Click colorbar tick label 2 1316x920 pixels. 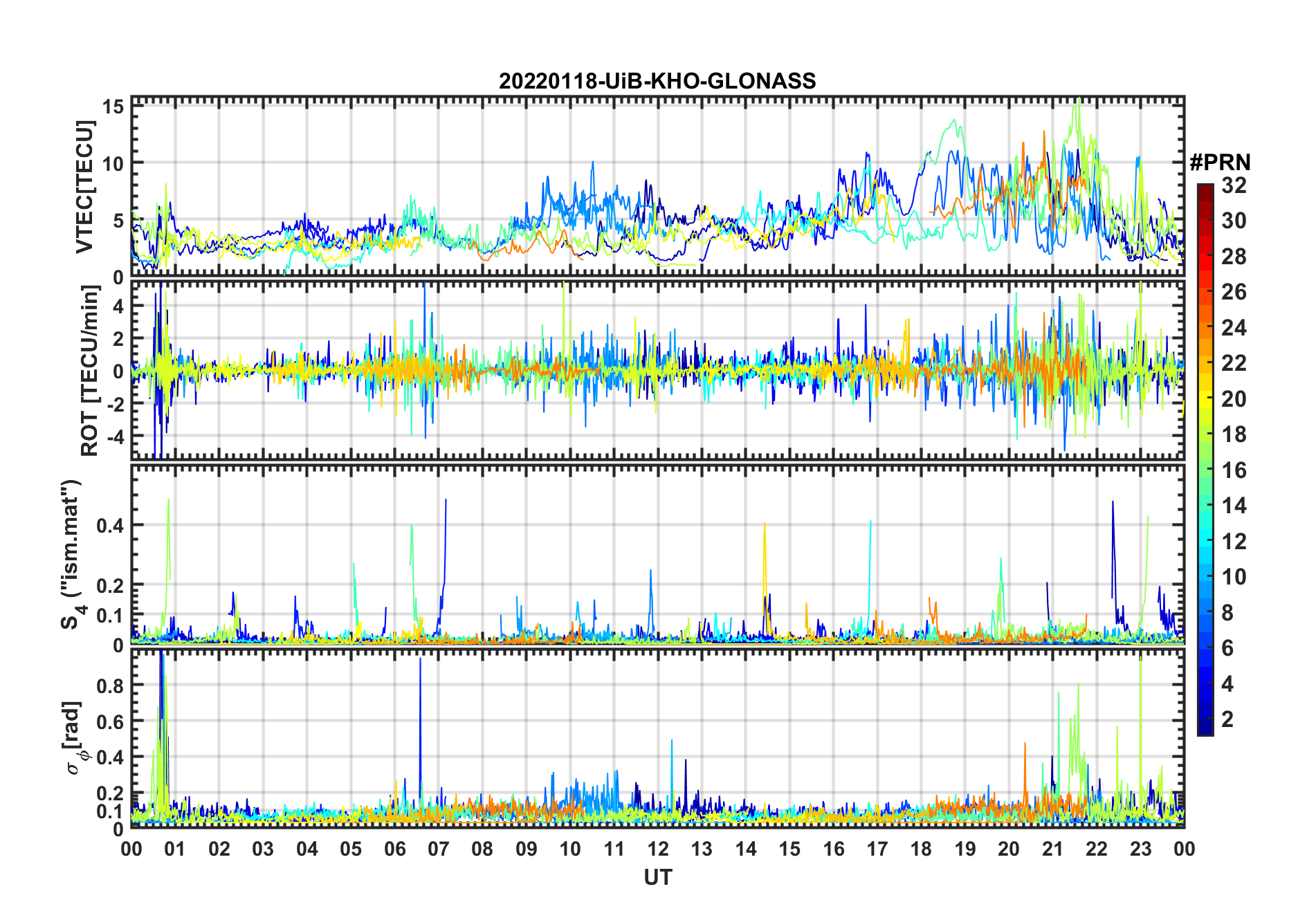click(1228, 719)
